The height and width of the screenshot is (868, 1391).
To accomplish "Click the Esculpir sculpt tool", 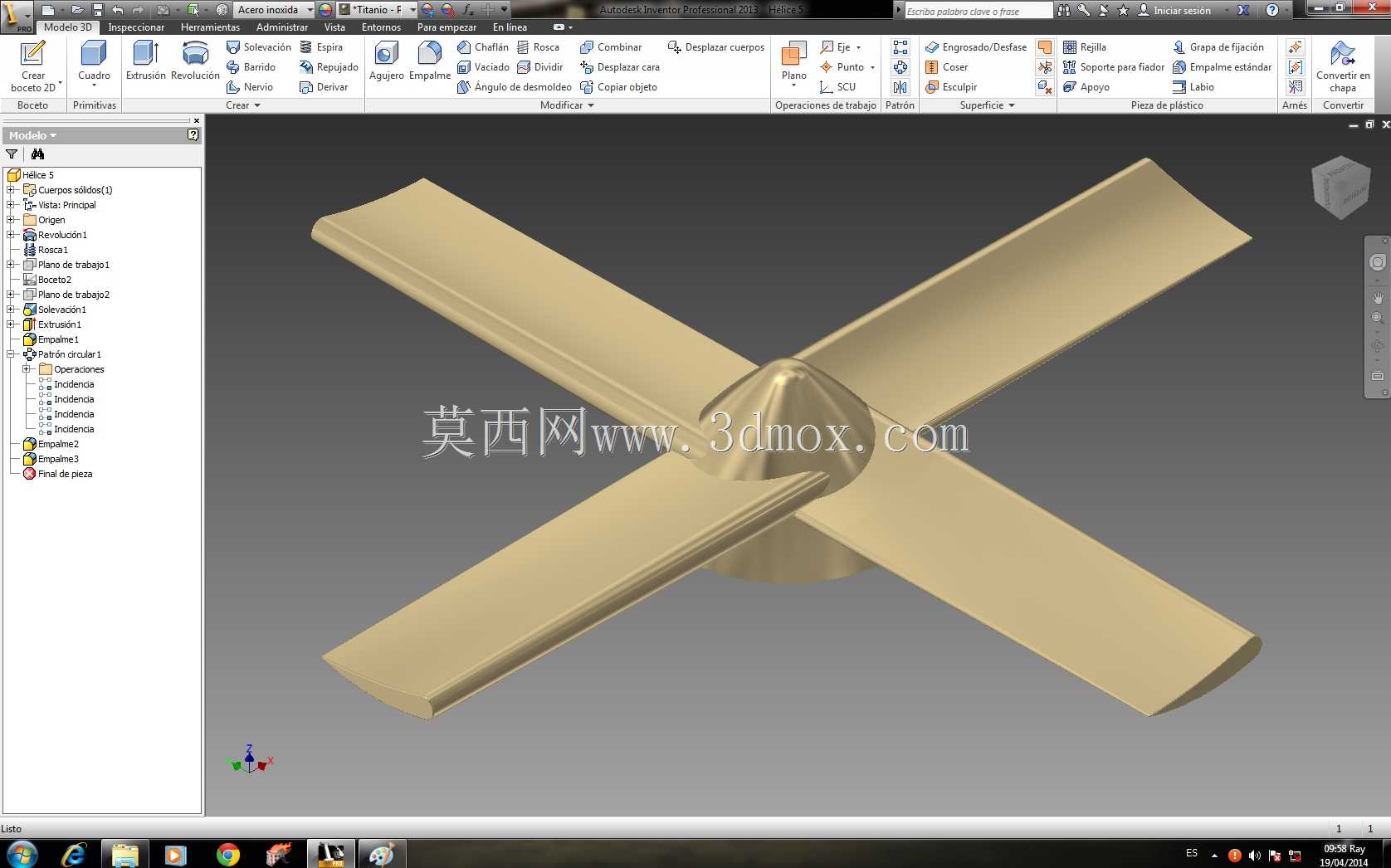I will [951, 87].
